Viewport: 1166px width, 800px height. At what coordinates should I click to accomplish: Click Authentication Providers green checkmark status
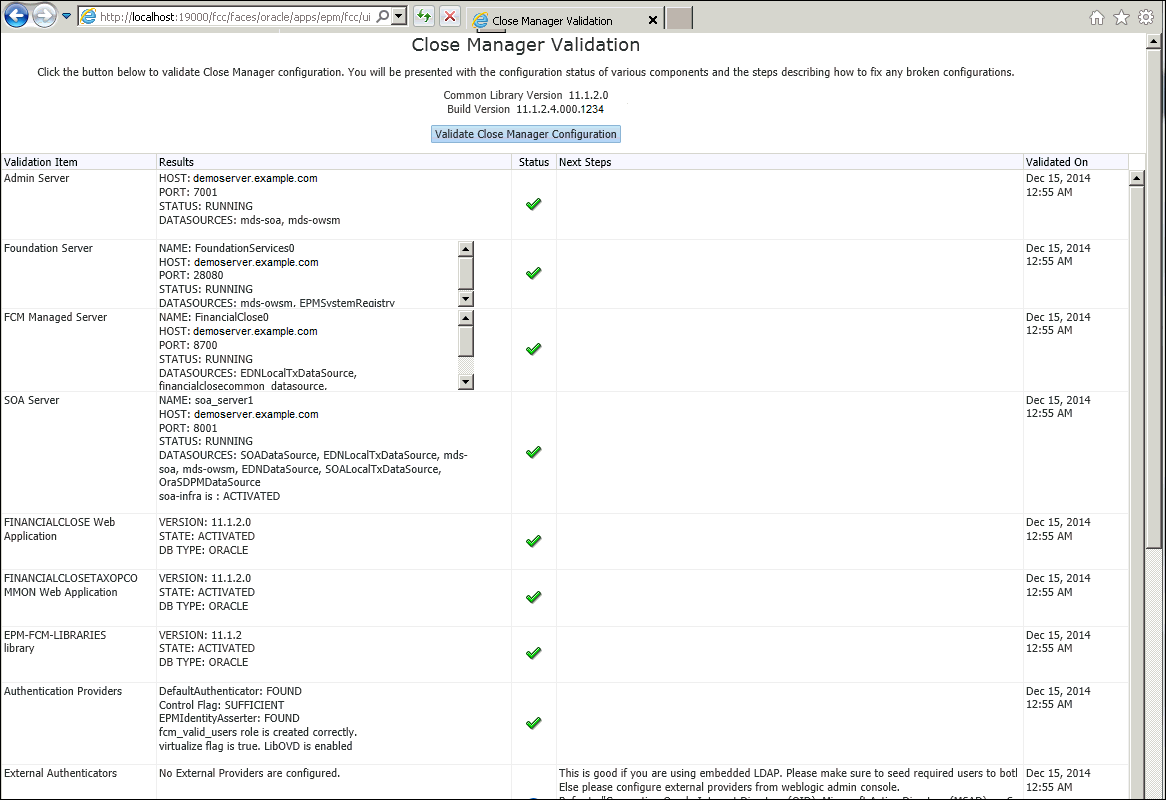533,723
